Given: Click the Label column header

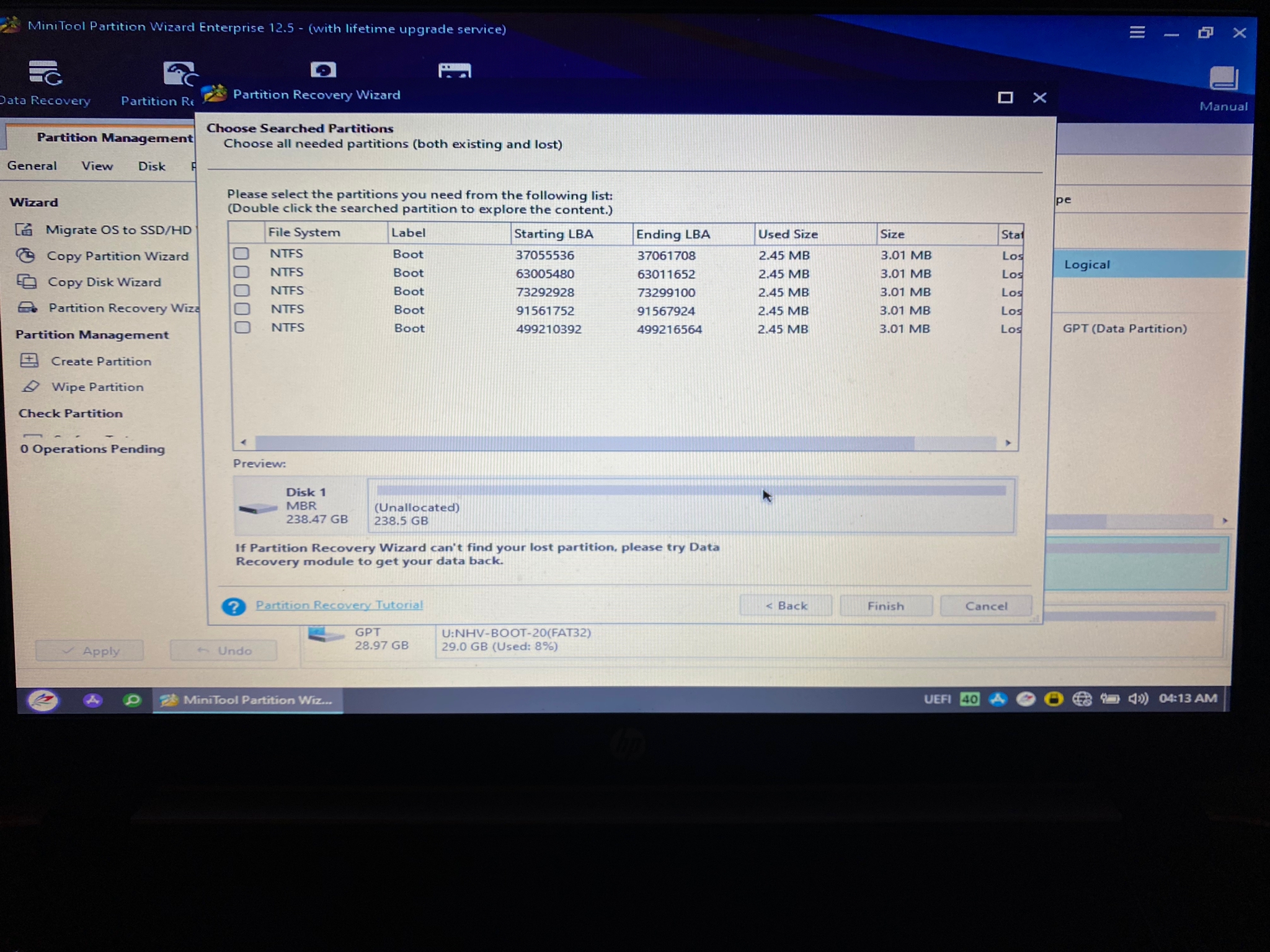Looking at the screenshot, I should (448, 233).
